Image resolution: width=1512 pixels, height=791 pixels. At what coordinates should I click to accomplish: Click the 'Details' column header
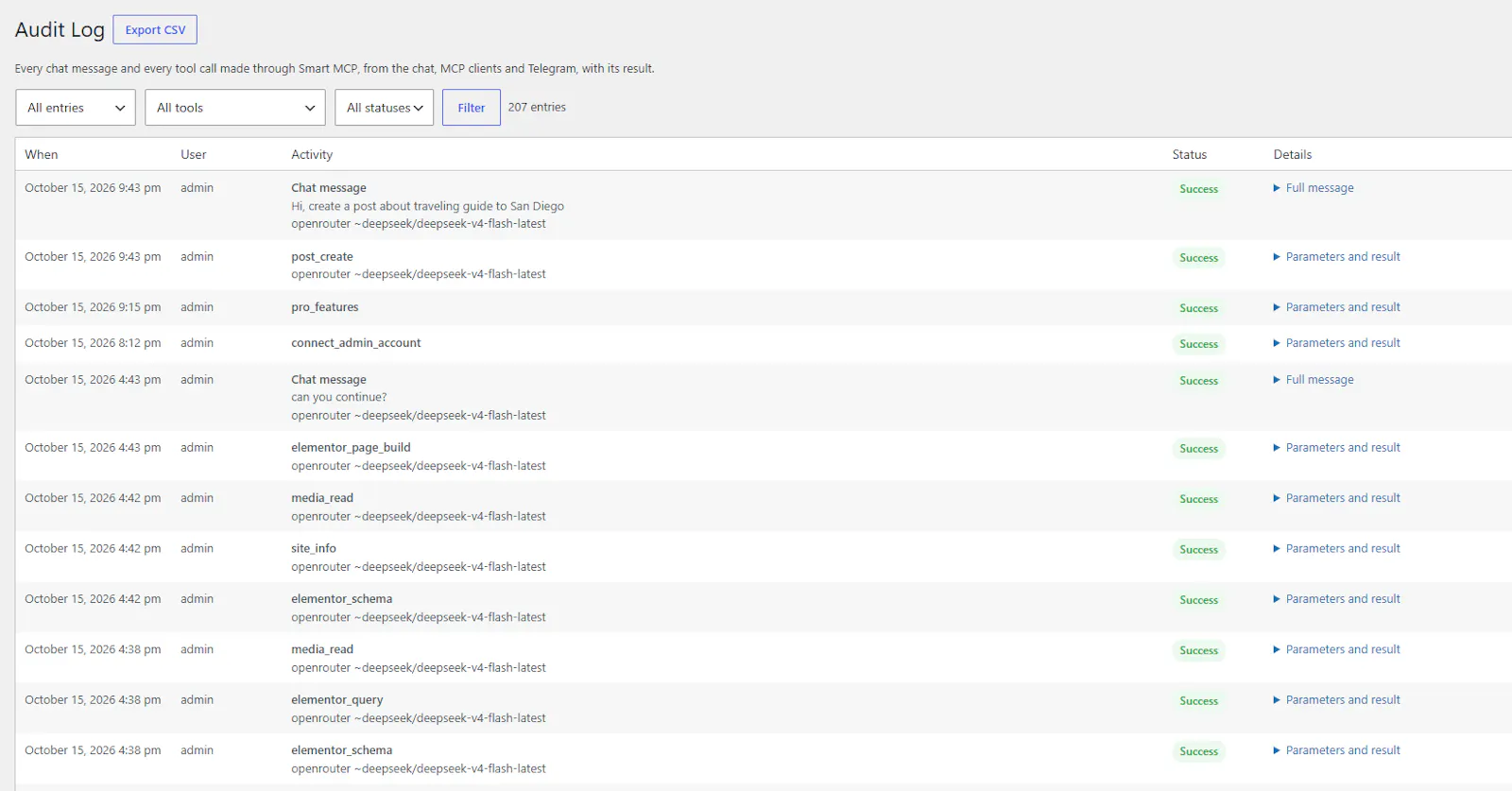[1293, 154]
